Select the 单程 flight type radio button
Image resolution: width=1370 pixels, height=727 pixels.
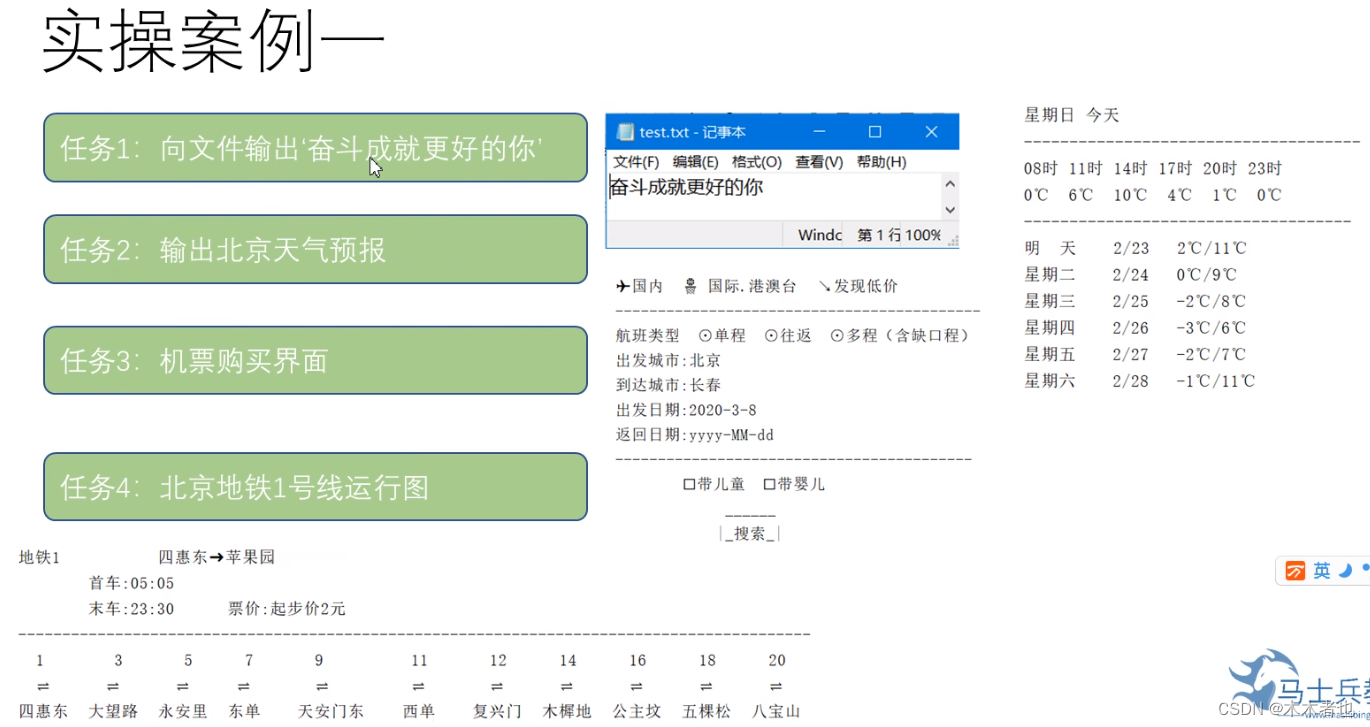point(707,335)
